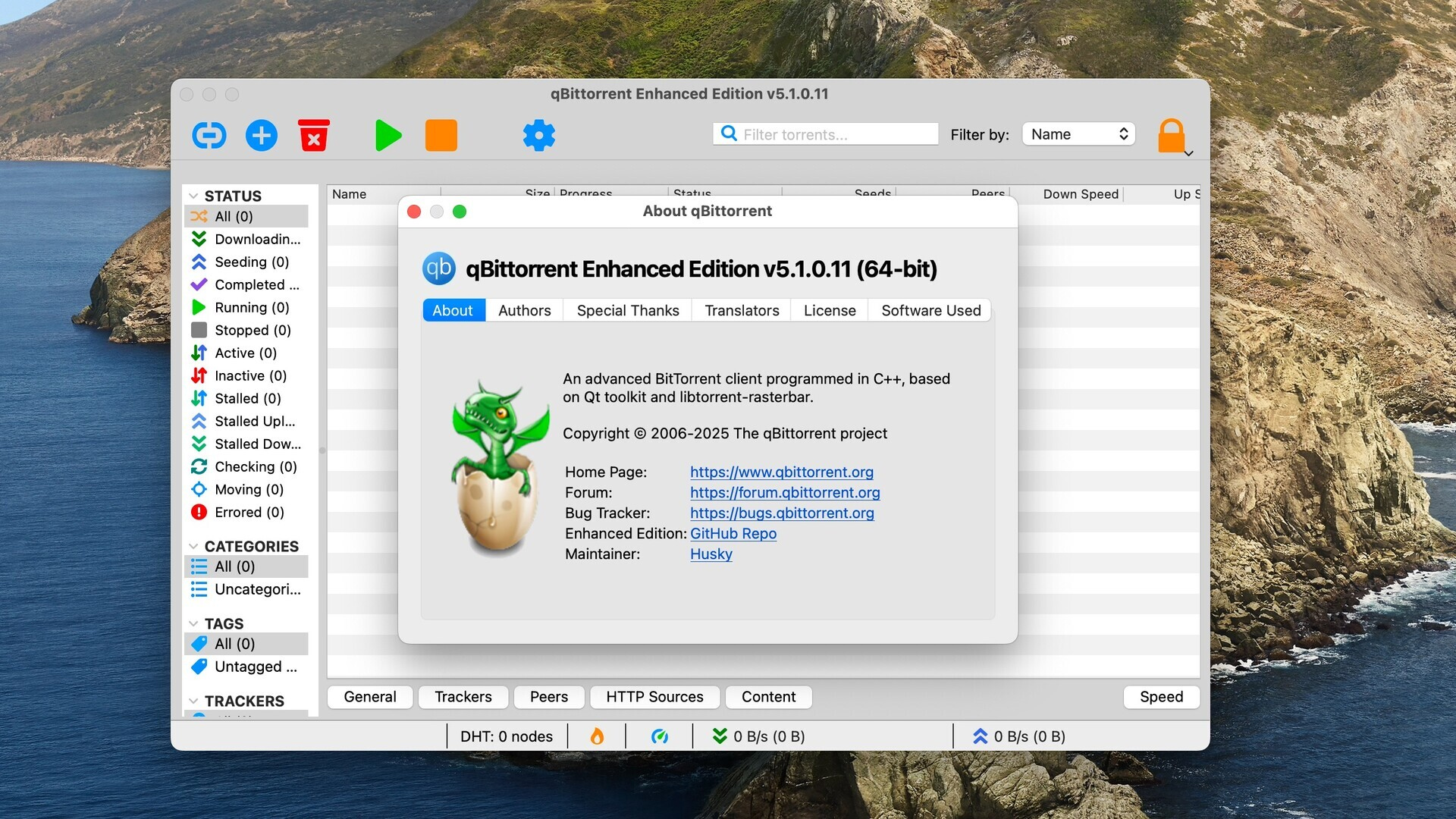
Task: Click the red Remove torrent trash icon
Action: pyautogui.click(x=313, y=135)
